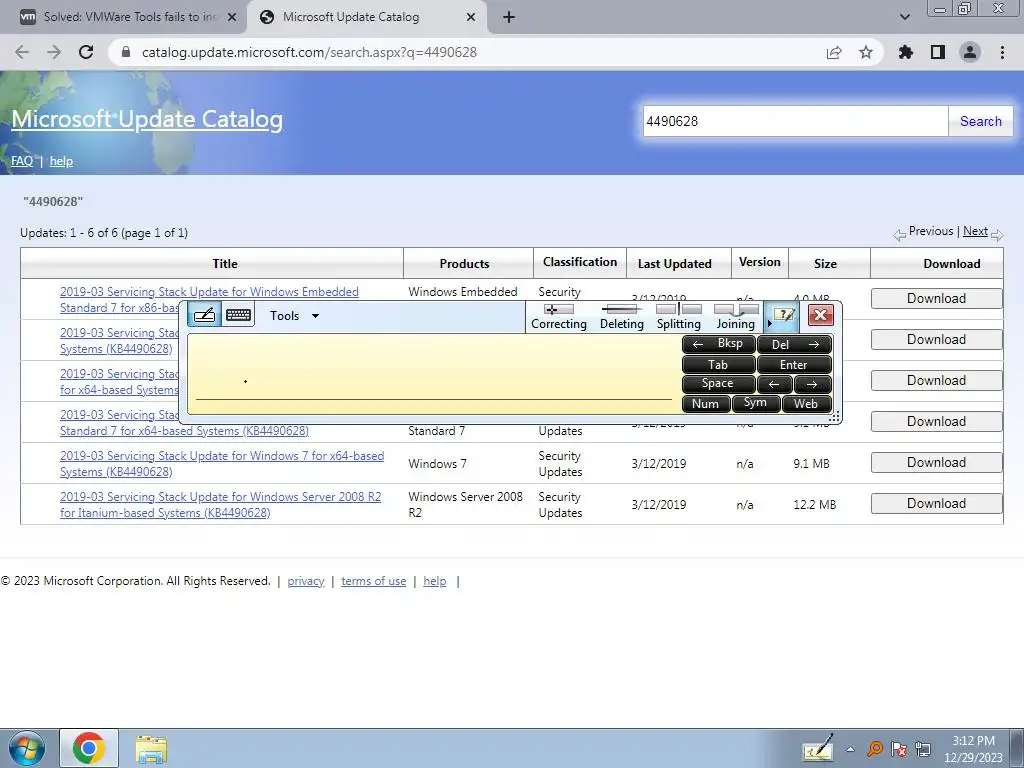This screenshot has width=1024, height=768.
Task: Click the right arrow key
Action: [812, 384]
